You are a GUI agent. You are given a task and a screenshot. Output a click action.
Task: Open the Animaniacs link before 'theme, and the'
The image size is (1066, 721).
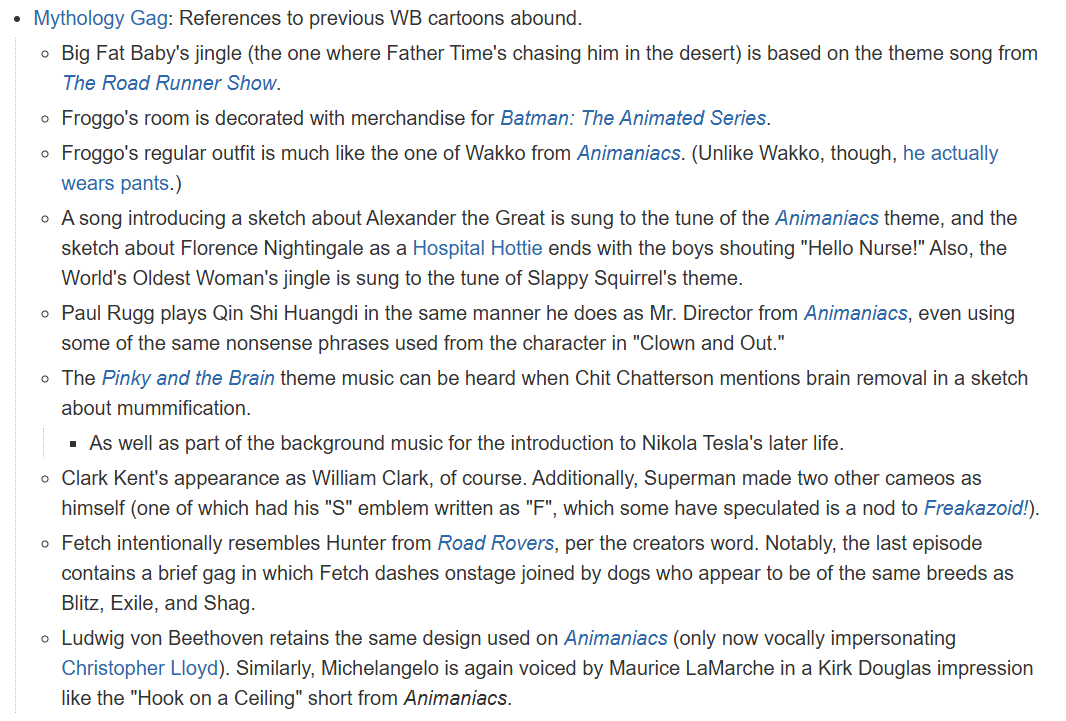pyautogui.click(x=827, y=219)
